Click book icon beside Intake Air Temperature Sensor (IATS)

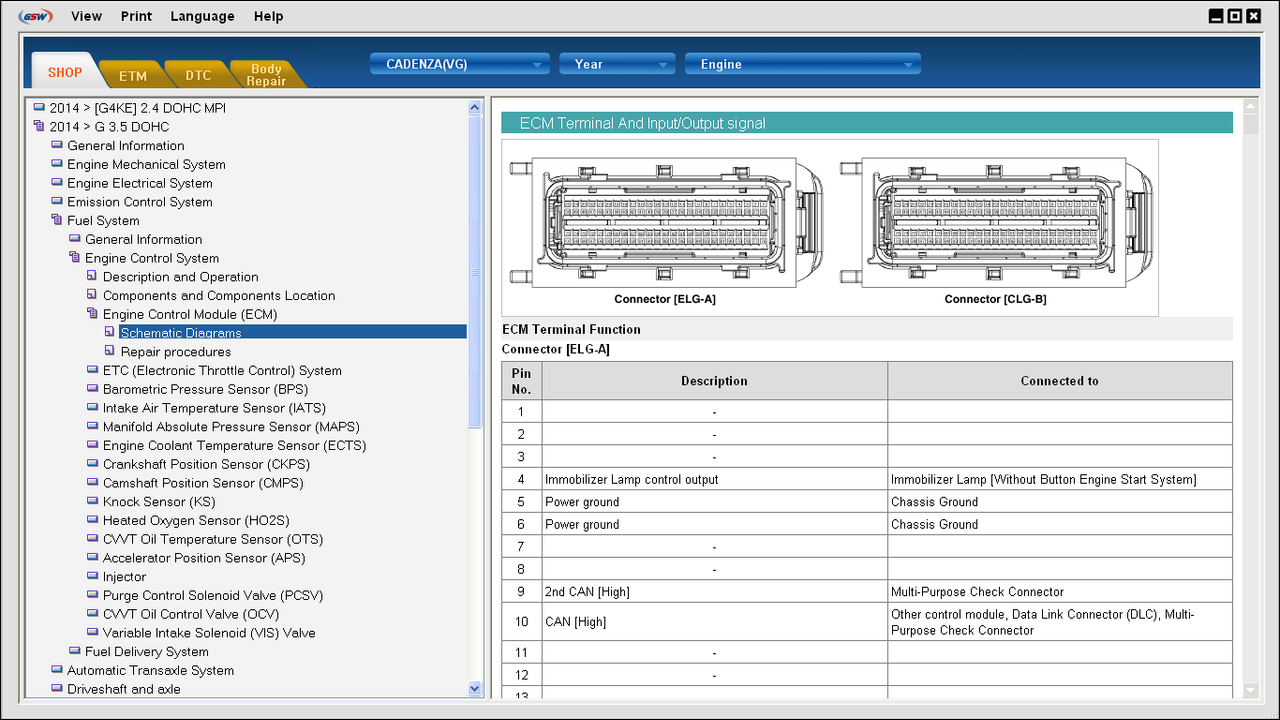click(x=93, y=408)
